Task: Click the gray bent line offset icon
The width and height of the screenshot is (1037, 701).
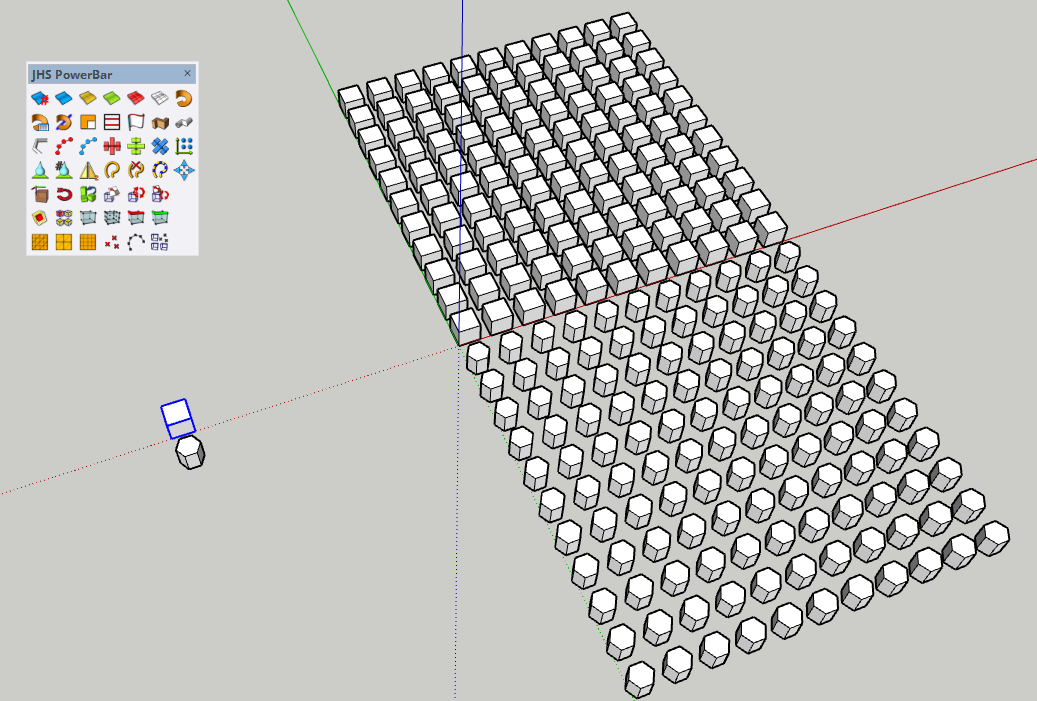Action: [x=40, y=146]
